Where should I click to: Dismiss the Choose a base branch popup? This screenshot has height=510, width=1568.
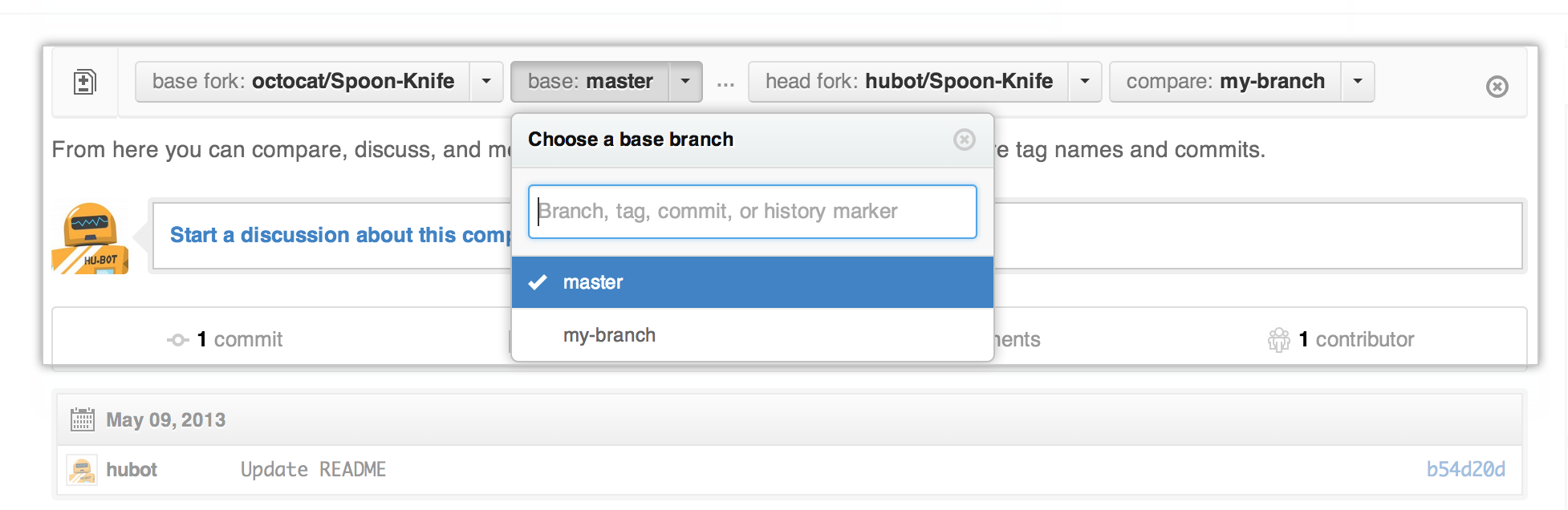click(964, 140)
